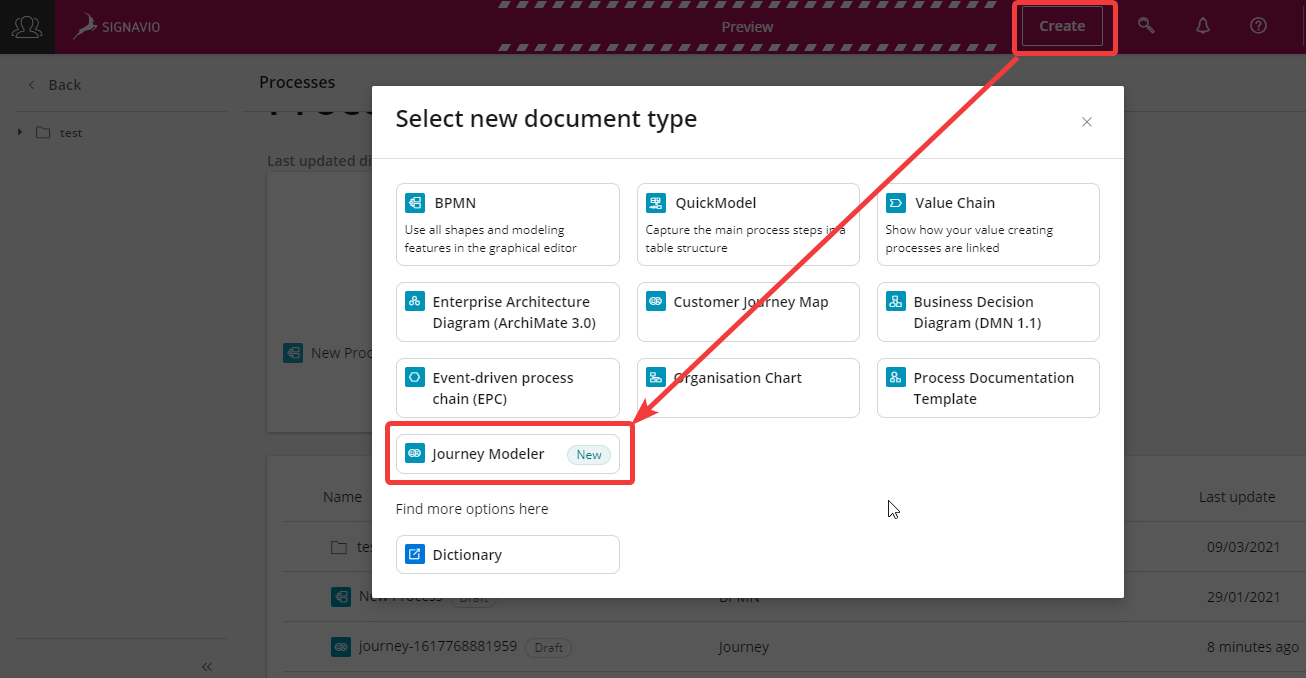1306x678 pixels.
Task: Sort by Name column header
Action: coord(342,496)
